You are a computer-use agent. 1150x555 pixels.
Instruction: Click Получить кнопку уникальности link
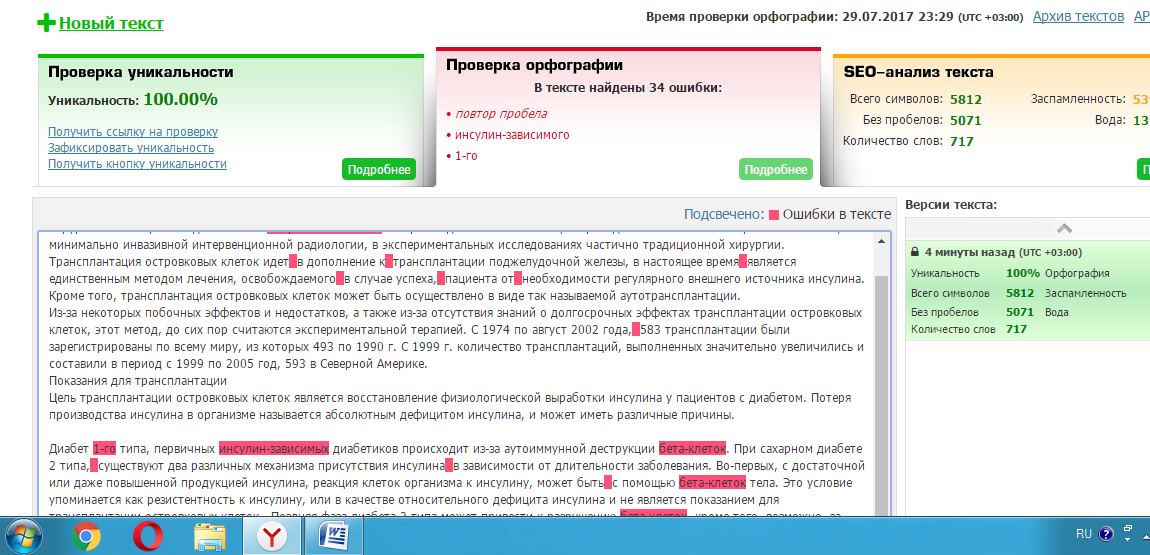pyautogui.click(x=137, y=163)
